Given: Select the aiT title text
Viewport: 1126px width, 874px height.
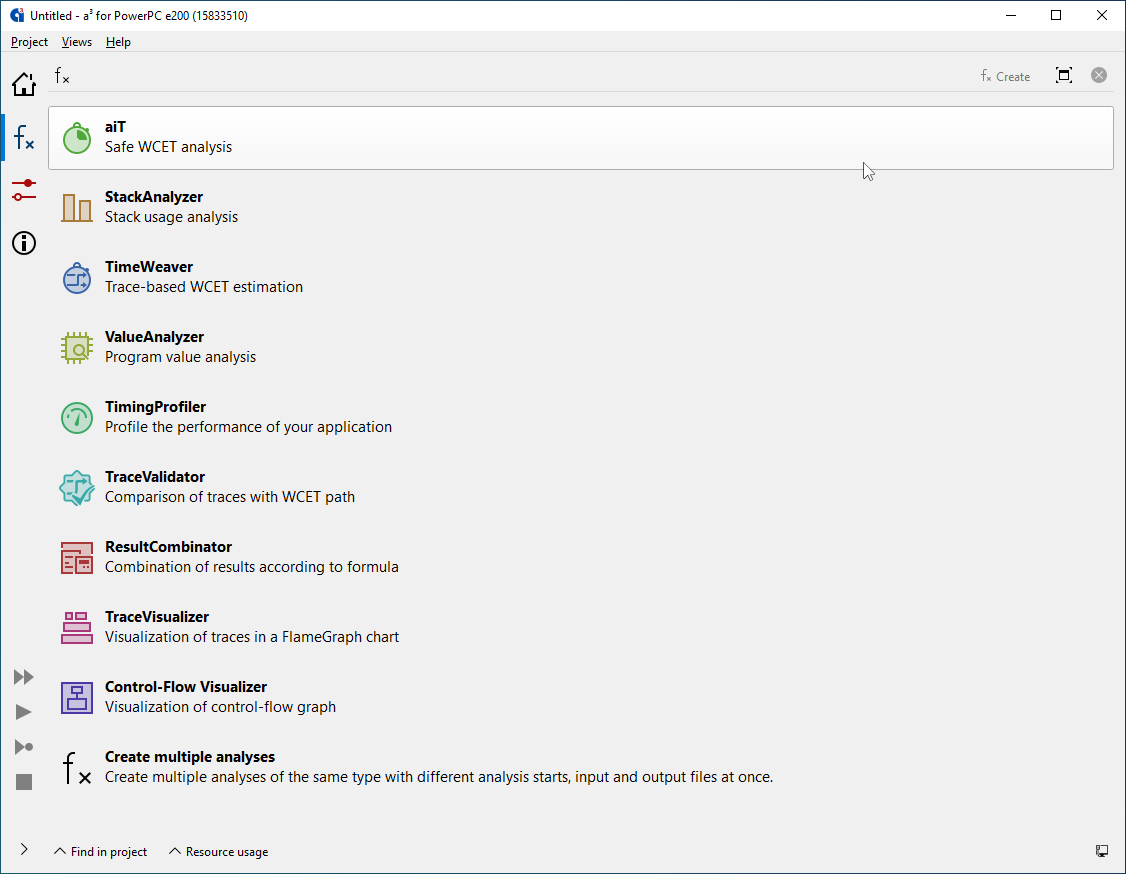Looking at the screenshot, I should tap(115, 127).
